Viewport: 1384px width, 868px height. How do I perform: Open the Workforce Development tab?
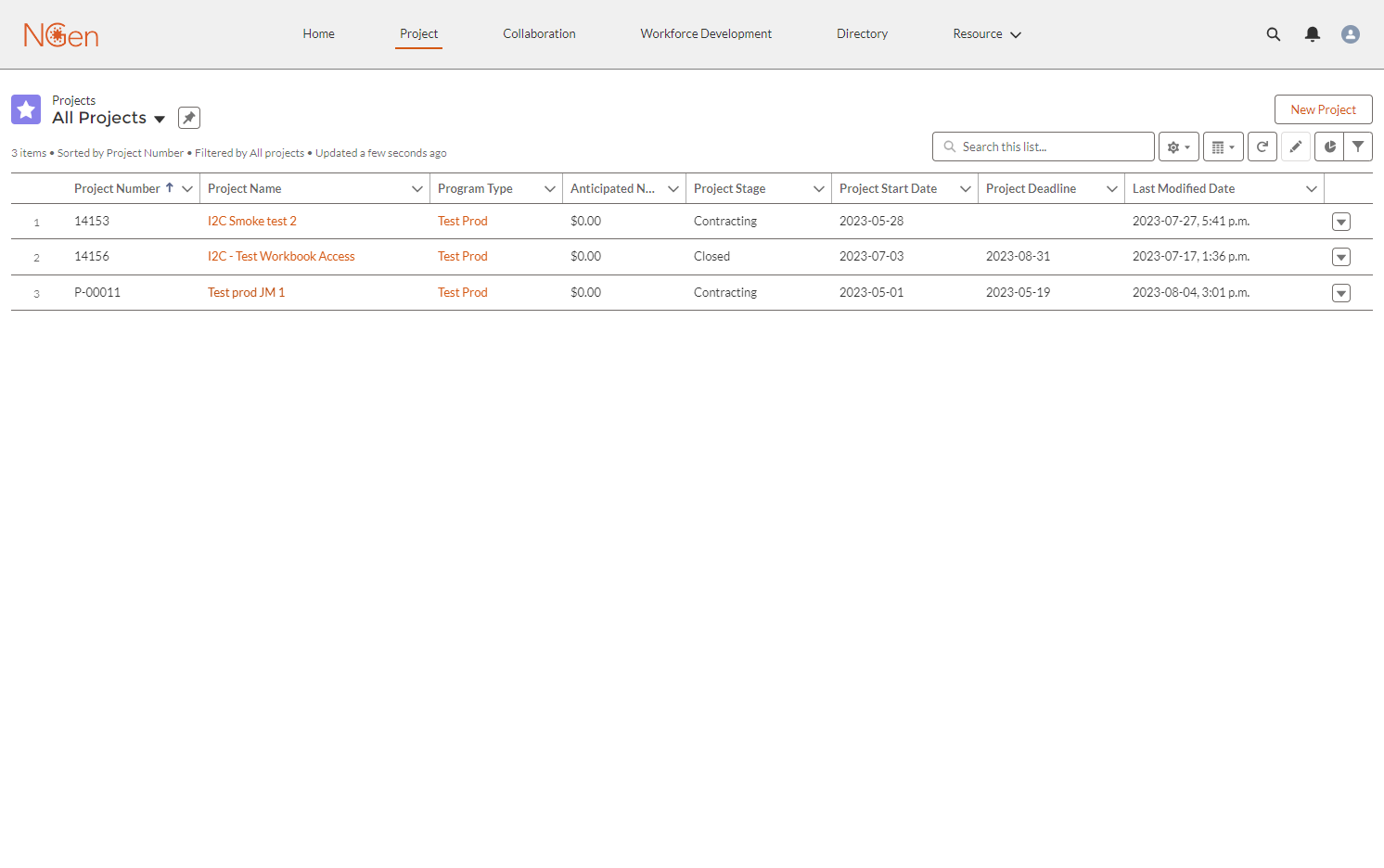(x=706, y=34)
